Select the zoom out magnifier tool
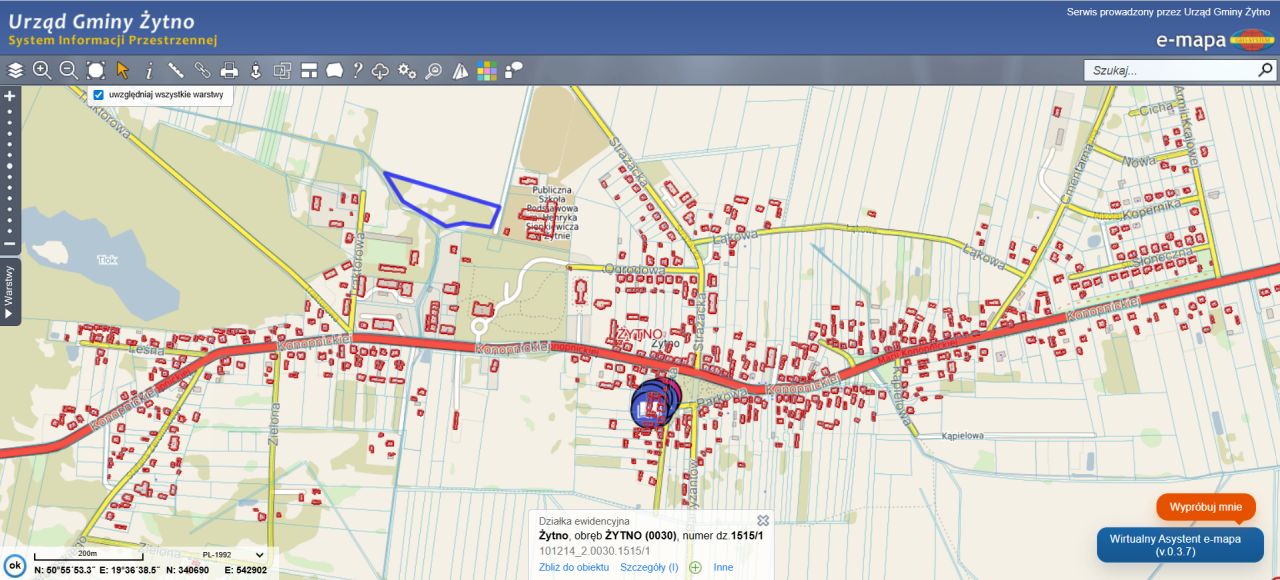Image resolution: width=1280 pixels, height=580 pixels. tap(68, 70)
